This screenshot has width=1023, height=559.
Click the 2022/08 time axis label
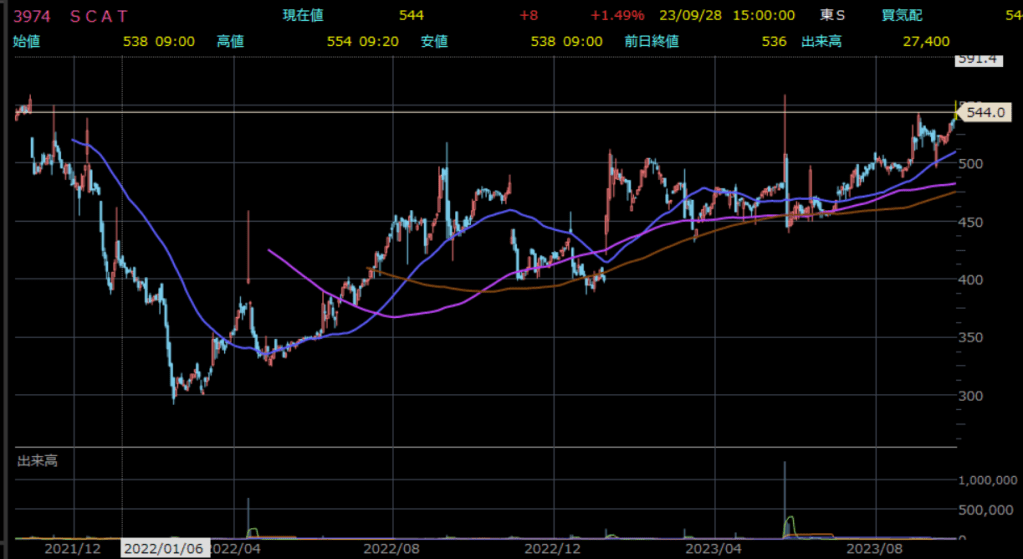(392, 548)
